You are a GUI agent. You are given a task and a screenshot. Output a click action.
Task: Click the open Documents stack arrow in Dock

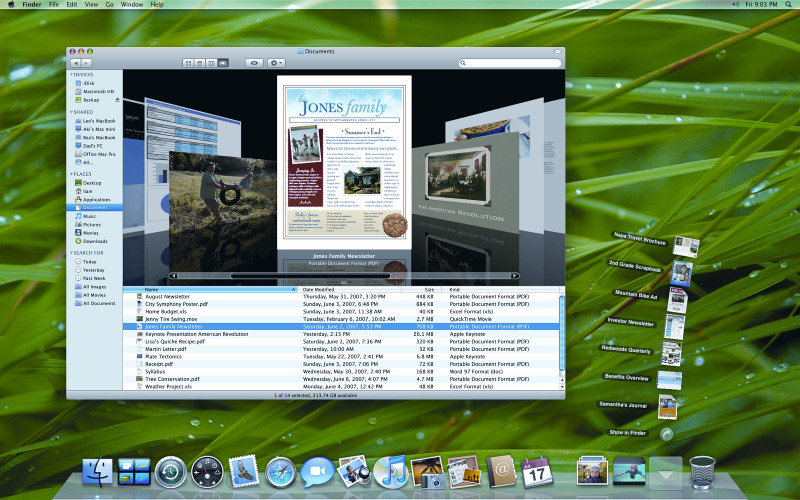click(665, 473)
